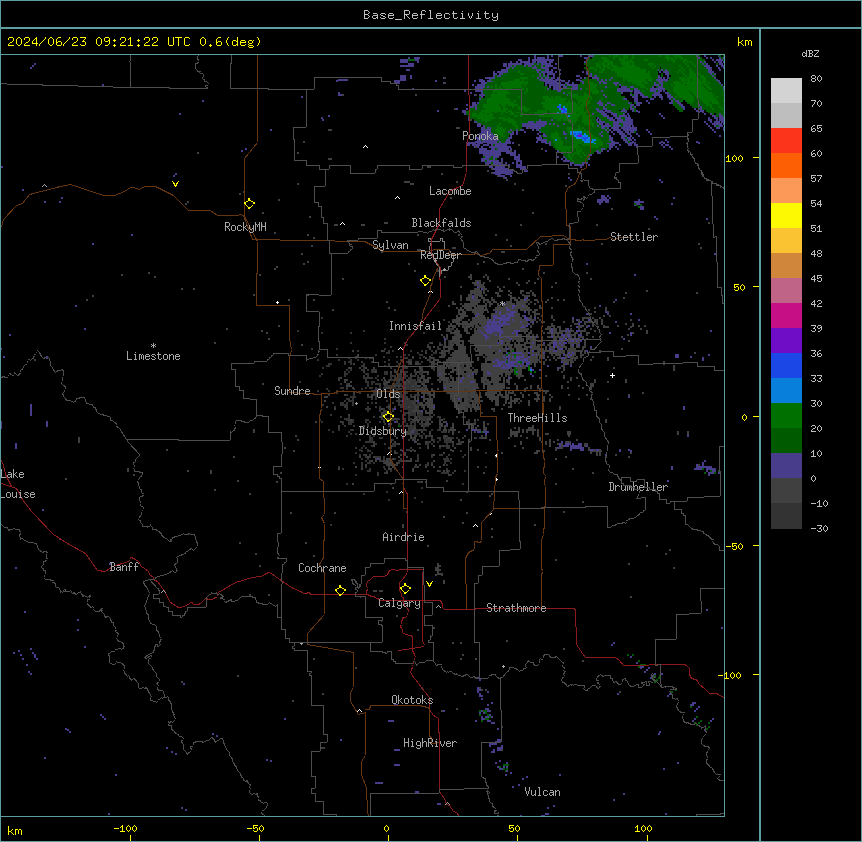Click the Limestone label
Screen dimensions: 862x842
[153, 356]
